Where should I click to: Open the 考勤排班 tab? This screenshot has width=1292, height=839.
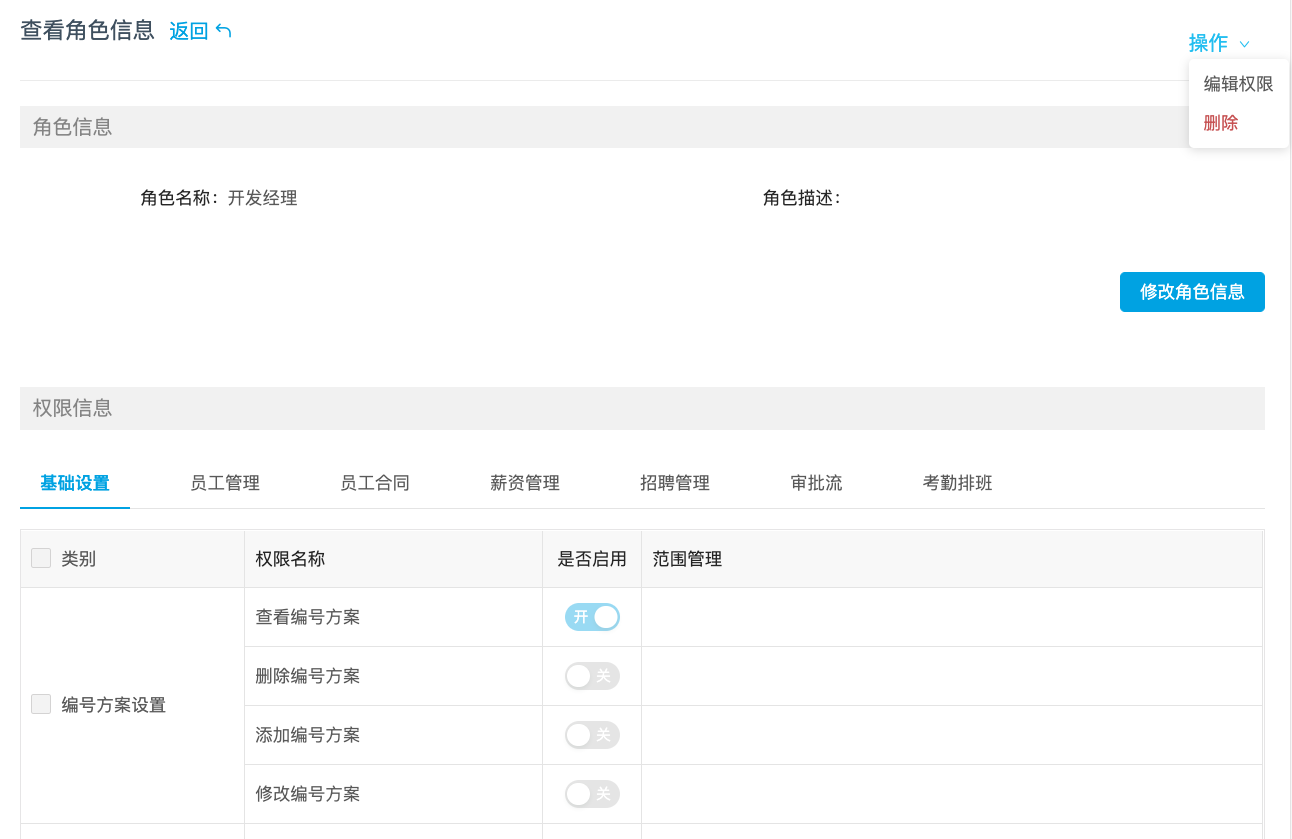pos(957,483)
